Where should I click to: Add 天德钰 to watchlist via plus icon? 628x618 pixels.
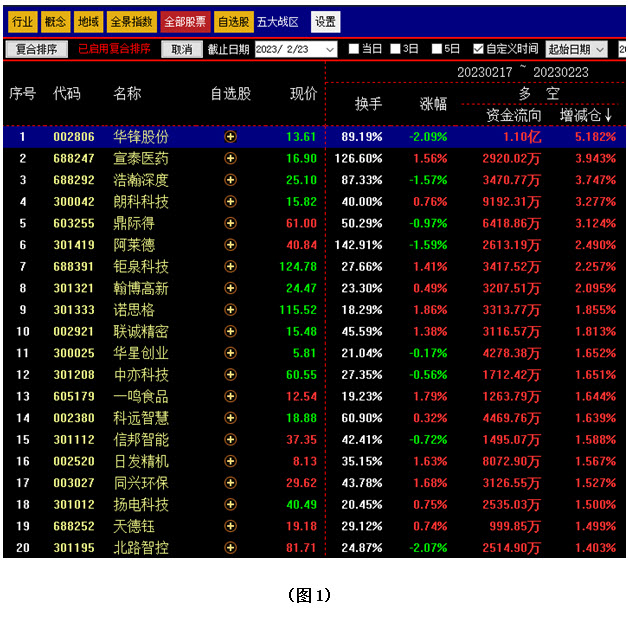click(230, 526)
